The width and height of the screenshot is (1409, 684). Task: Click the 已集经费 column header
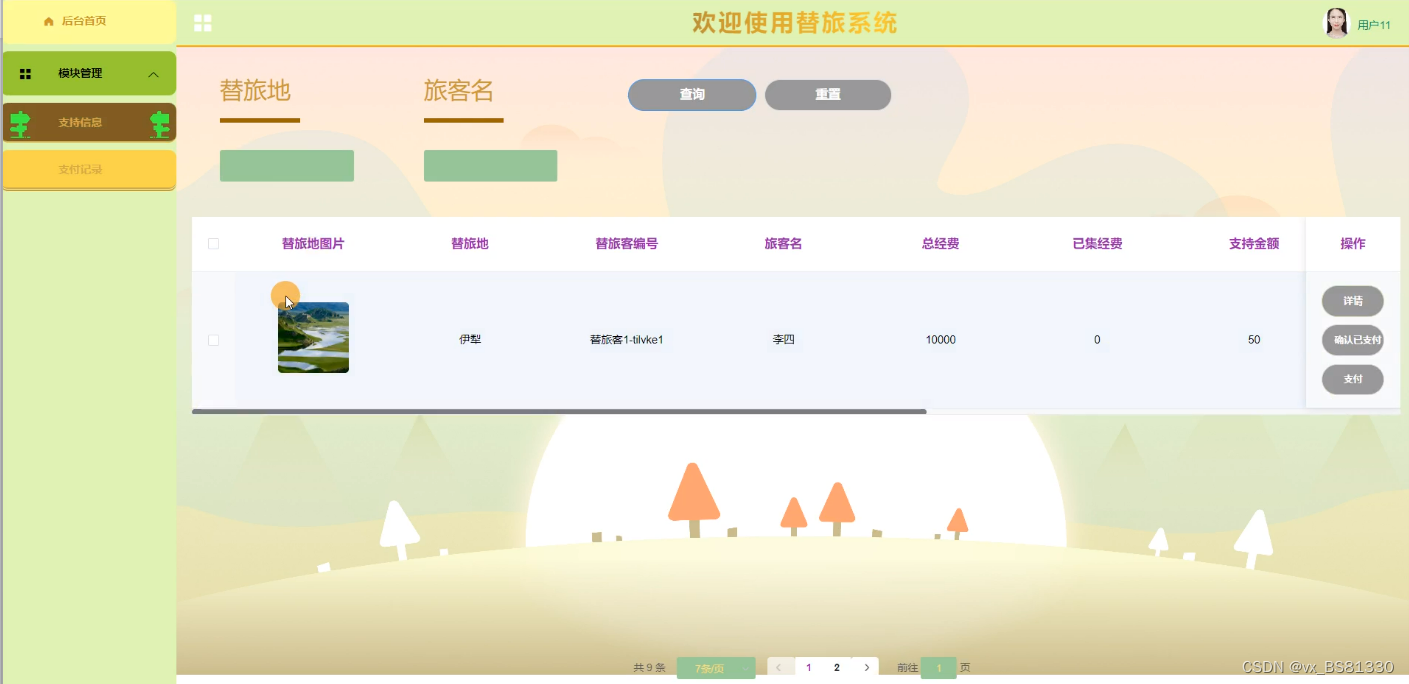click(x=1097, y=244)
